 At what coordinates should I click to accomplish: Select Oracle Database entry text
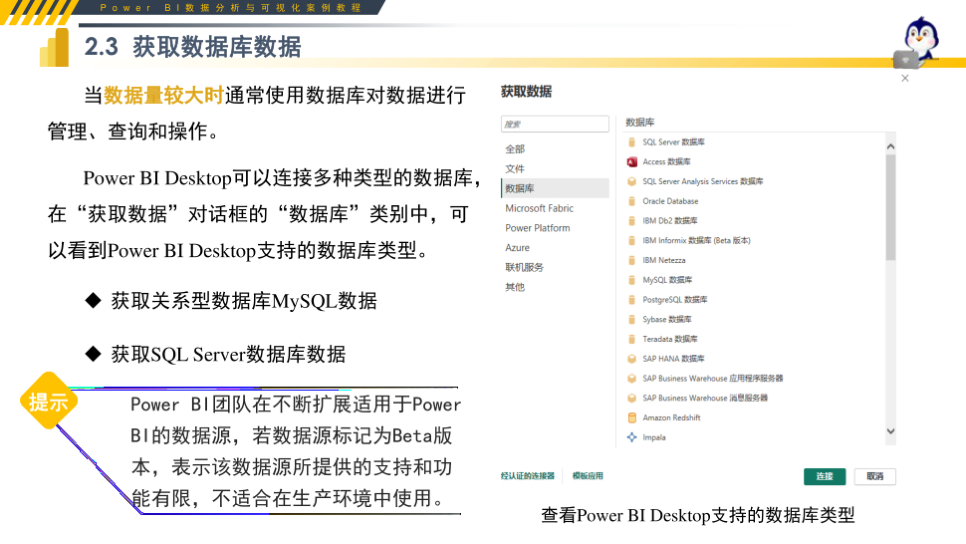(x=670, y=201)
